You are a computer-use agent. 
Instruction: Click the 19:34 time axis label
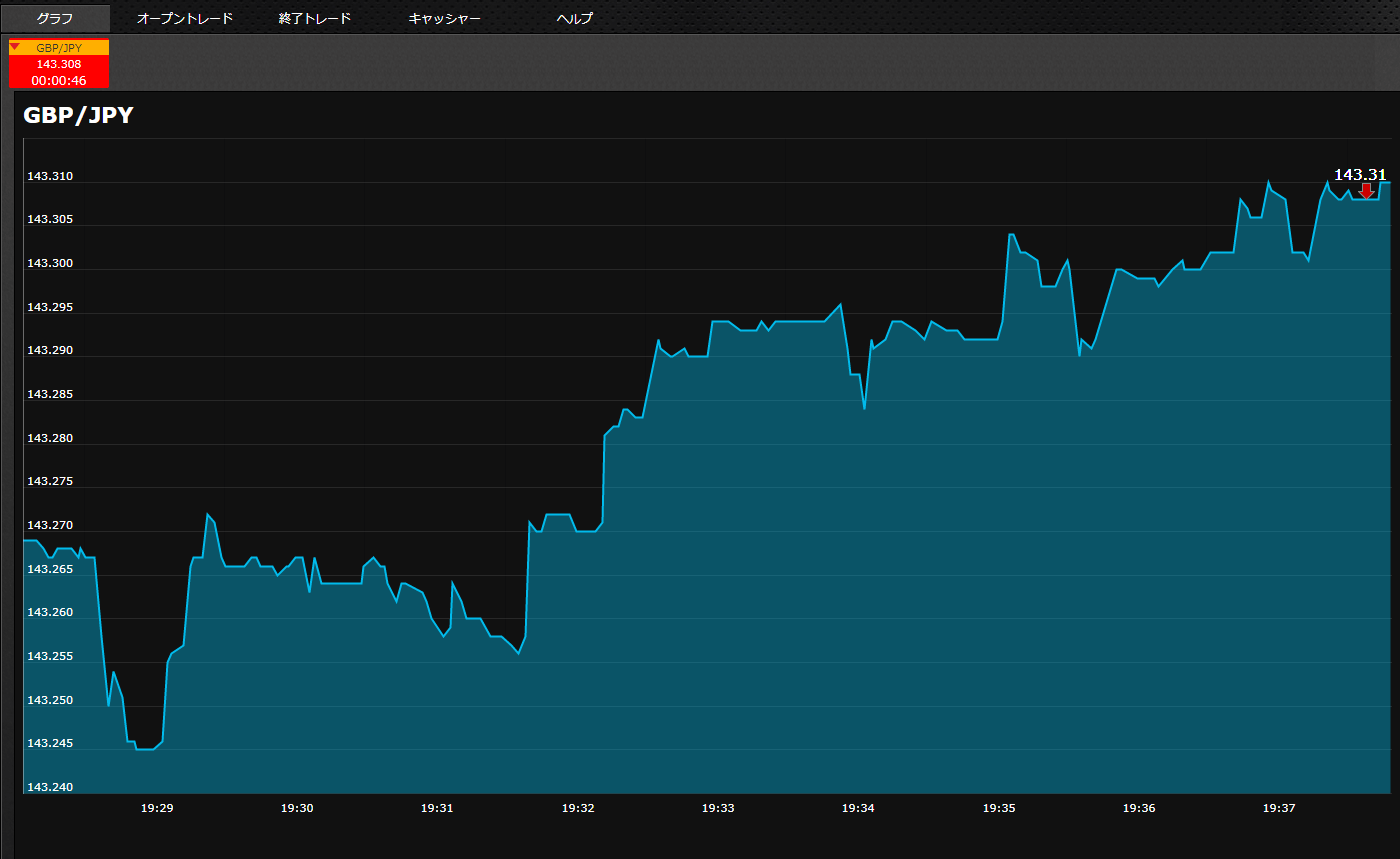click(858, 808)
